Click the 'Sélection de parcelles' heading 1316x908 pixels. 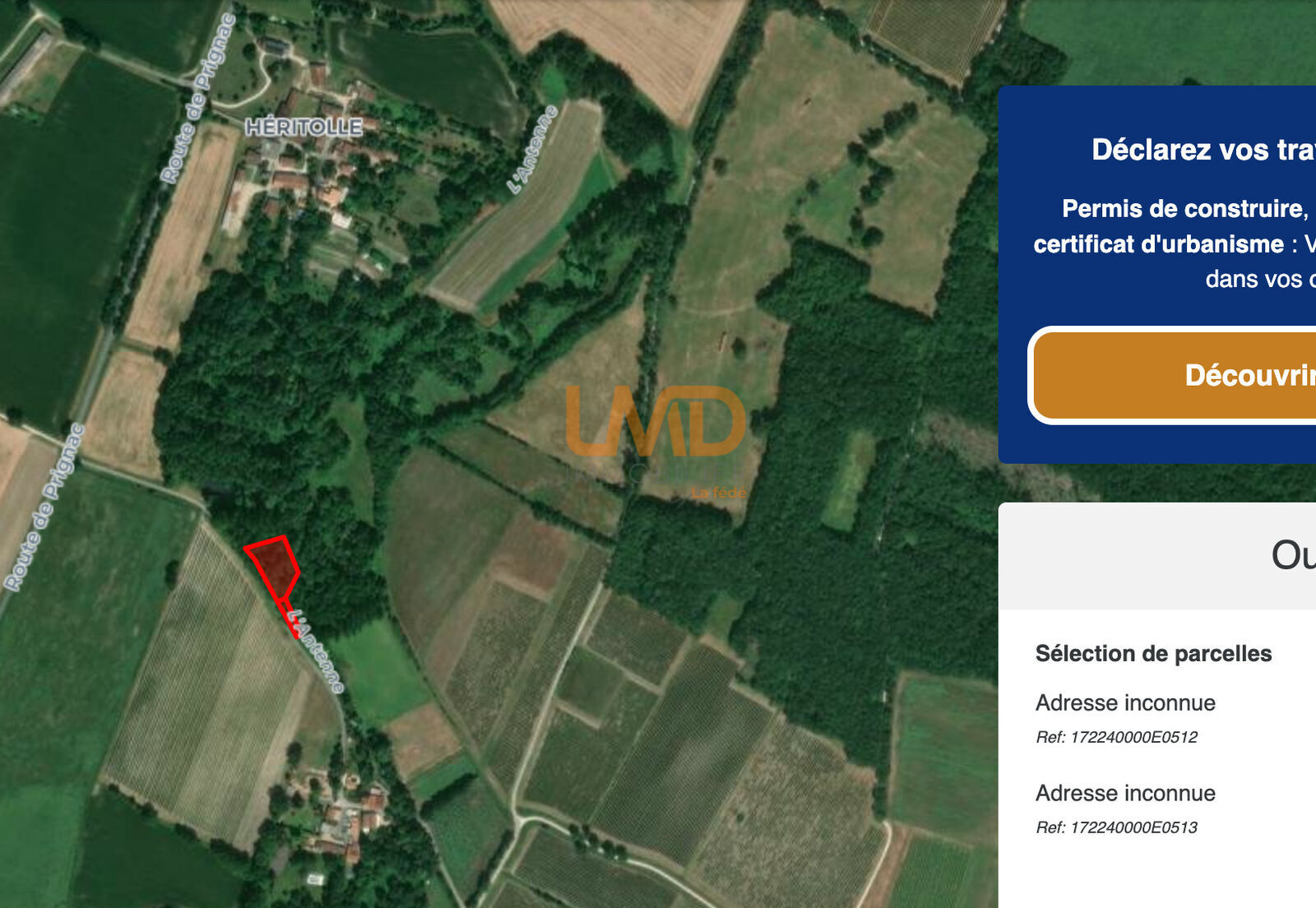1153,653
